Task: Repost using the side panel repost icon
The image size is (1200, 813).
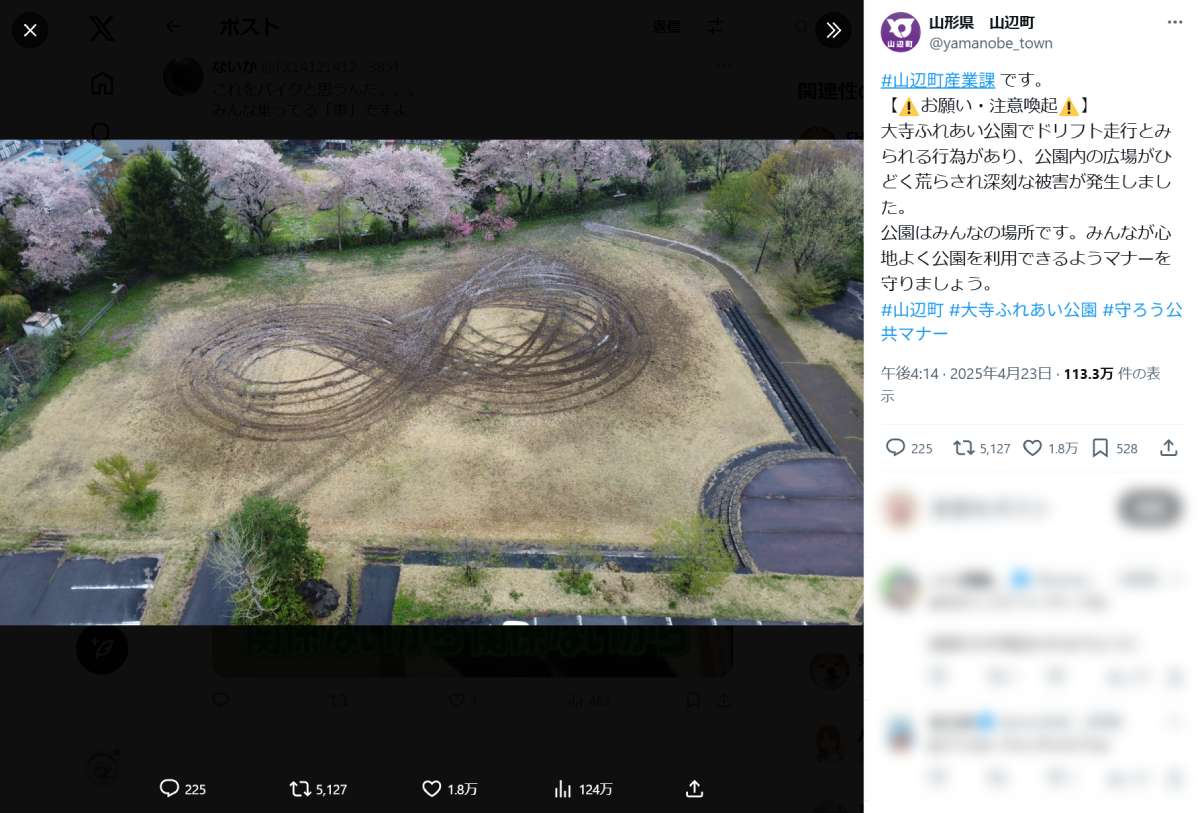Action: tap(964, 448)
